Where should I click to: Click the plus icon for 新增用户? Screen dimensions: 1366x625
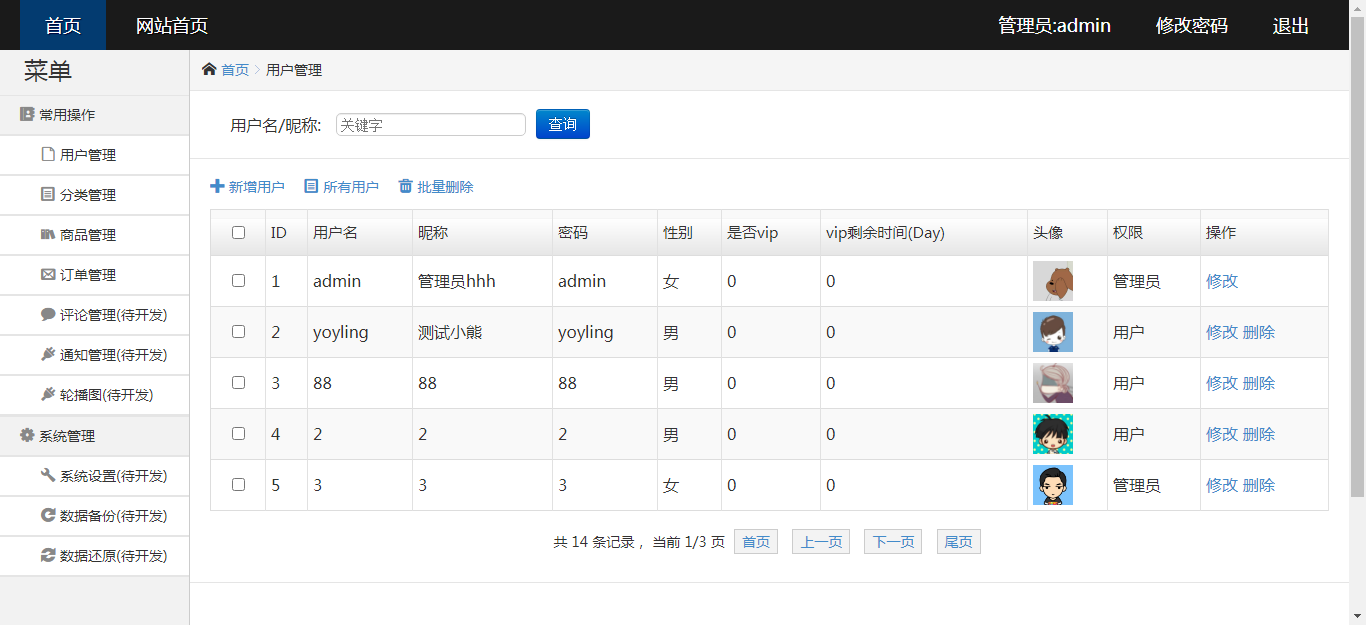point(217,186)
